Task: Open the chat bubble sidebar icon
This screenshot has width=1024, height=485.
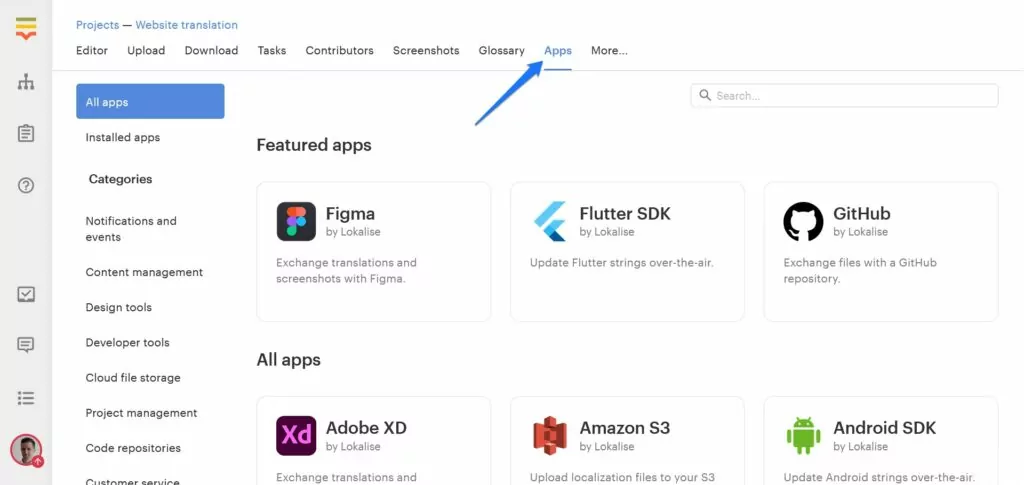Action: pos(25,345)
